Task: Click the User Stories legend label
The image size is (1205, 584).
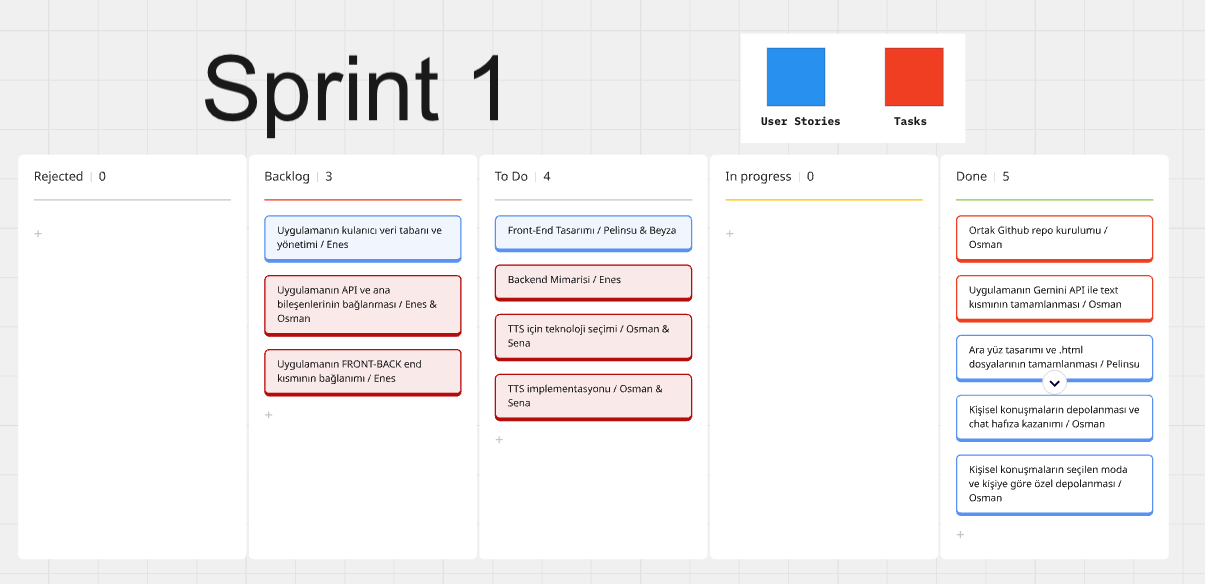Action: click(x=800, y=122)
